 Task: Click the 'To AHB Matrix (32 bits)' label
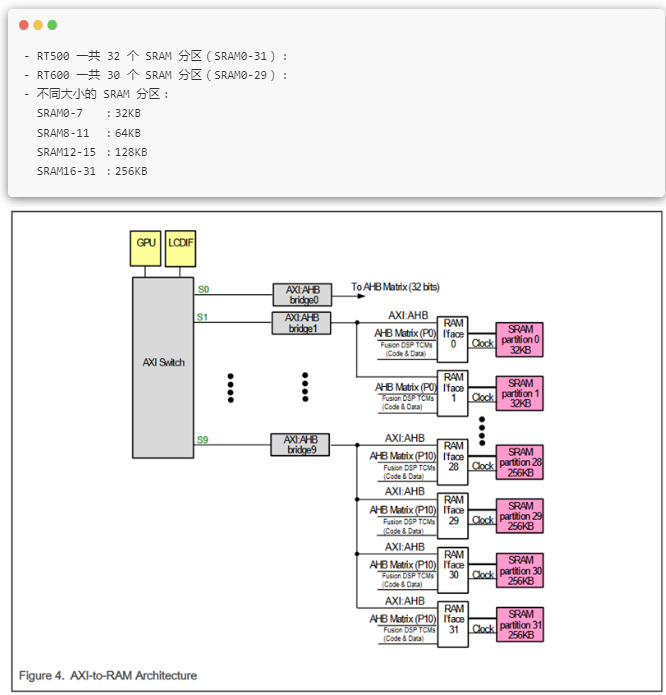(395, 287)
